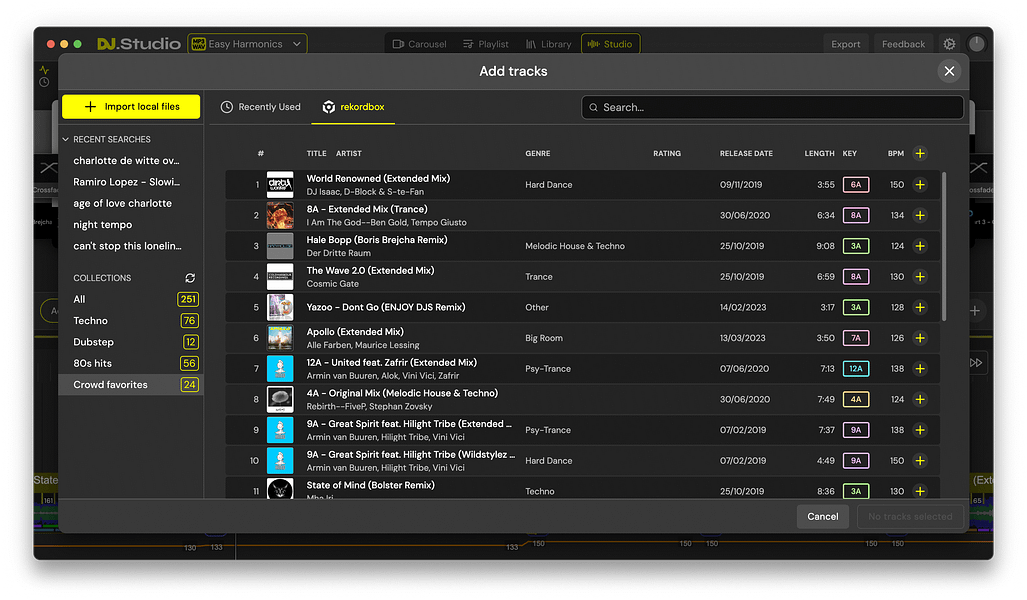Screen dimensions: 1027x600
Task: Click the track list vertical scrollbar
Action: pyautogui.click(x=944, y=246)
